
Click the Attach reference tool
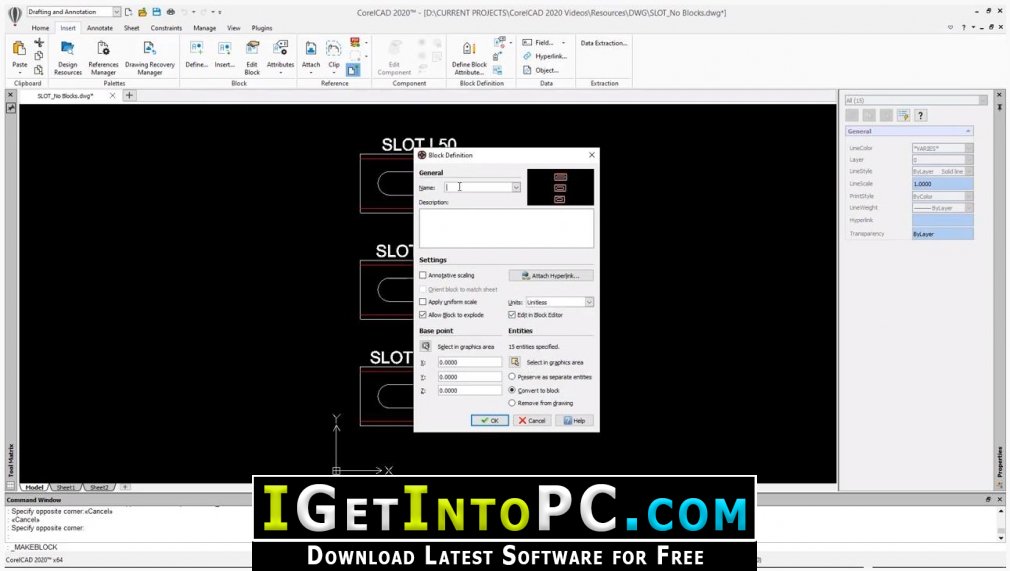pos(310,54)
